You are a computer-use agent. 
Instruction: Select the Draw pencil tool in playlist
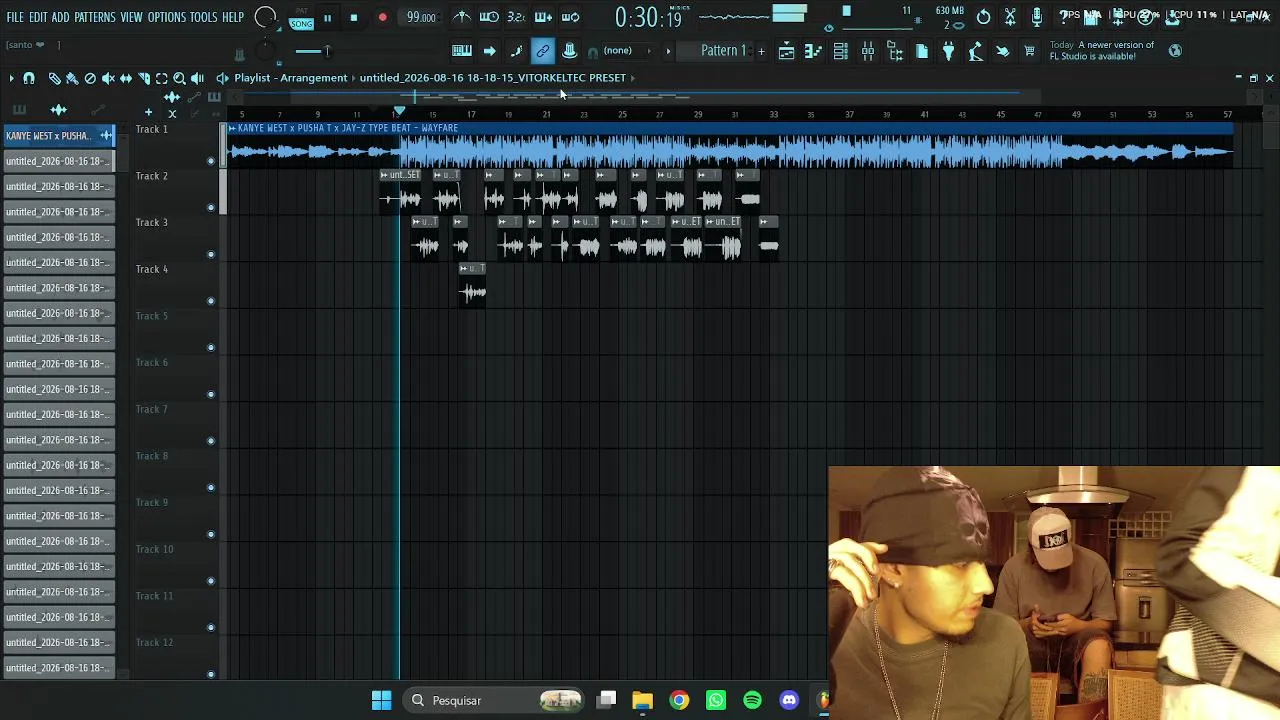[54, 78]
